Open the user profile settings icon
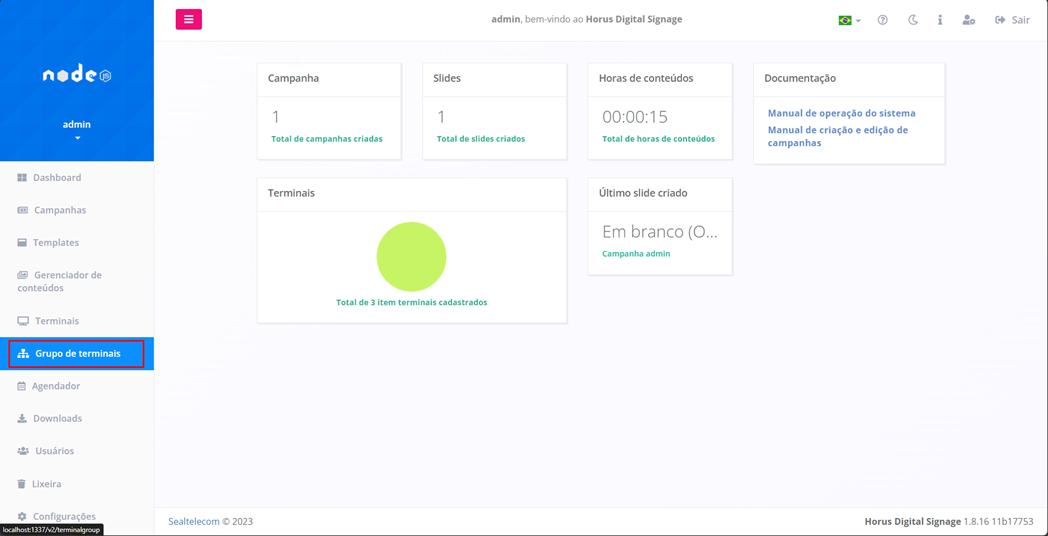This screenshot has width=1048, height=536. 968,20
